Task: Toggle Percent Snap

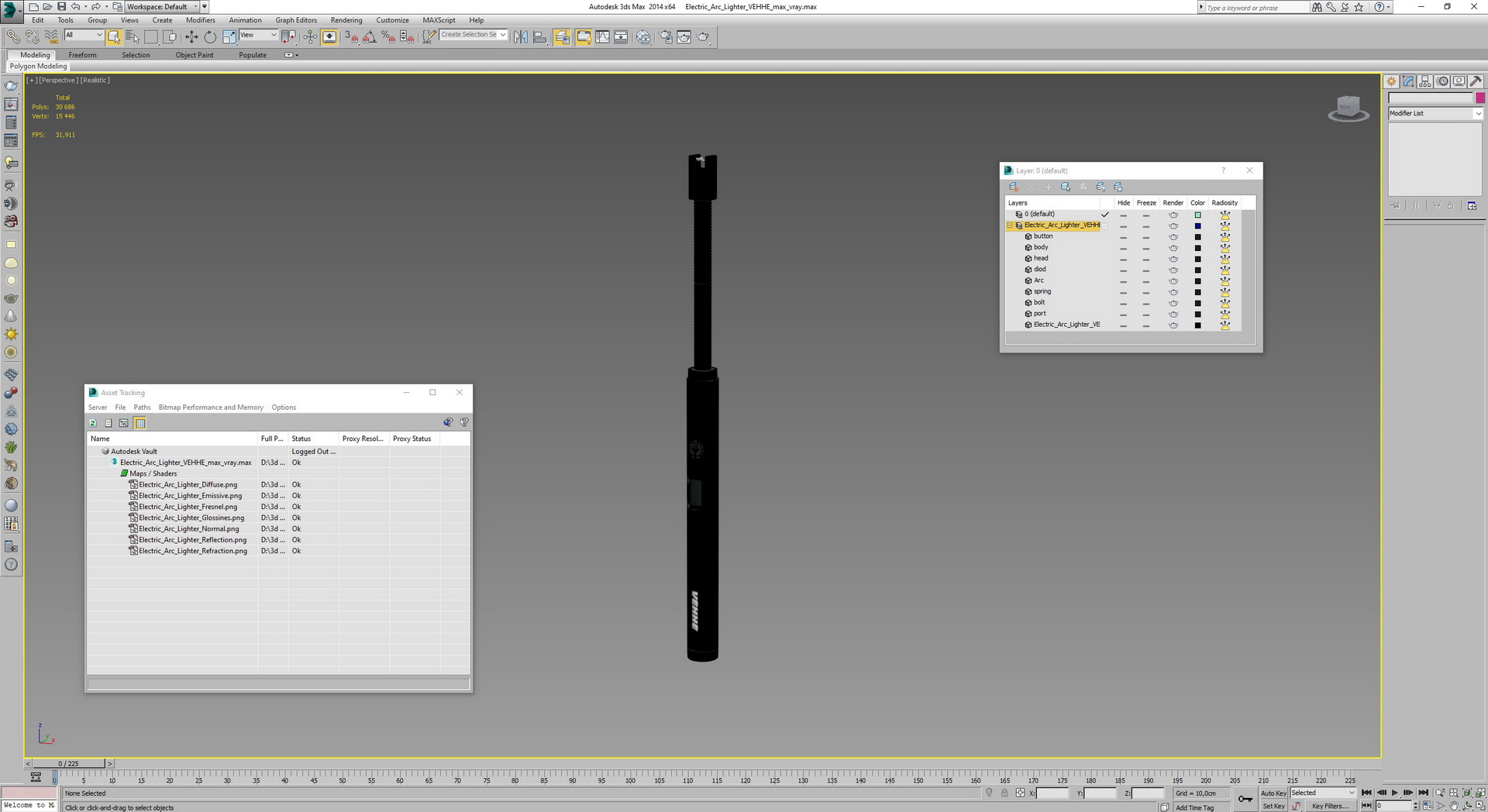Action: point(388,36)
